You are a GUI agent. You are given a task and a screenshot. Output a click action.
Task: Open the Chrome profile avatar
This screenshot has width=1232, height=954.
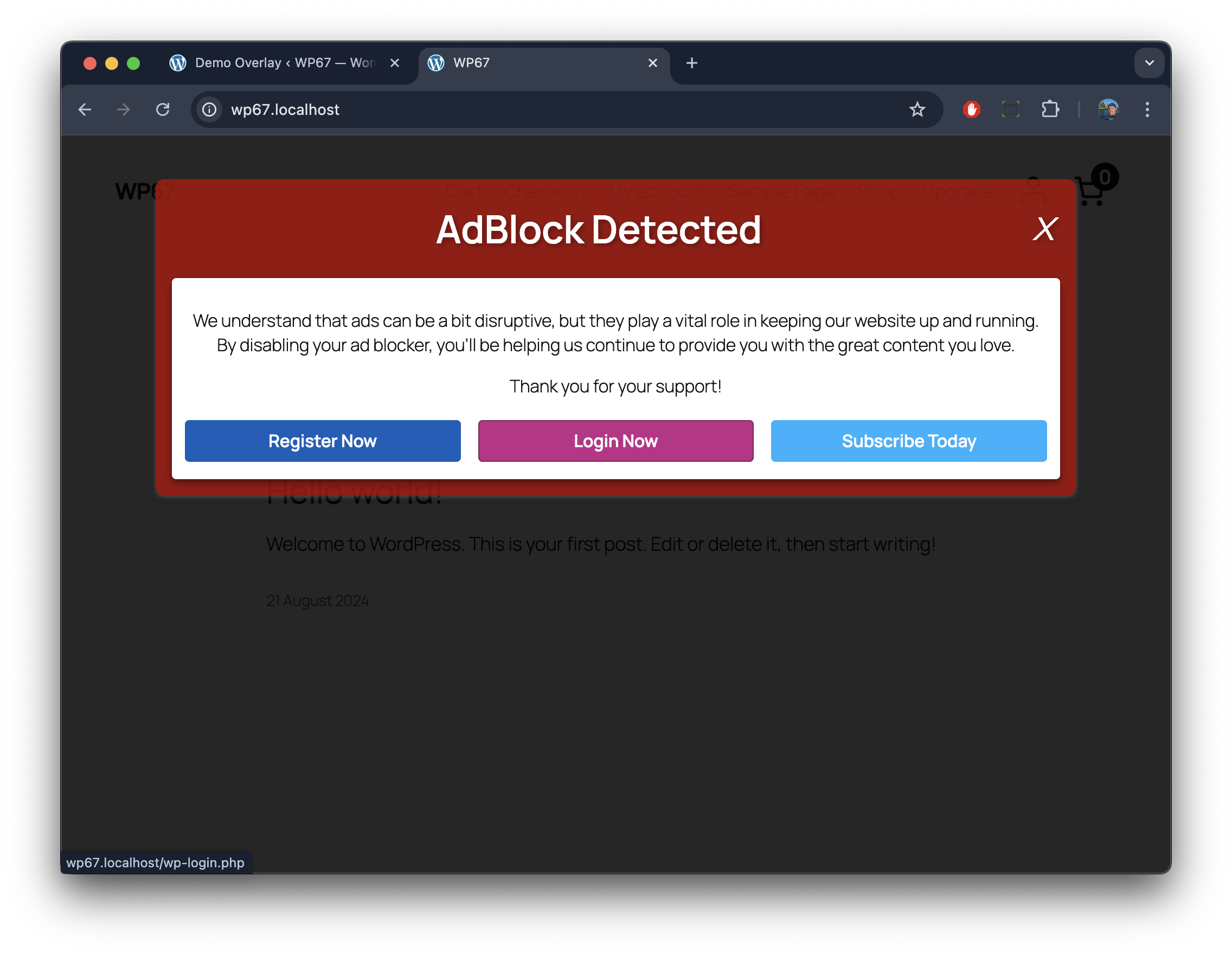coord(1108,109)
